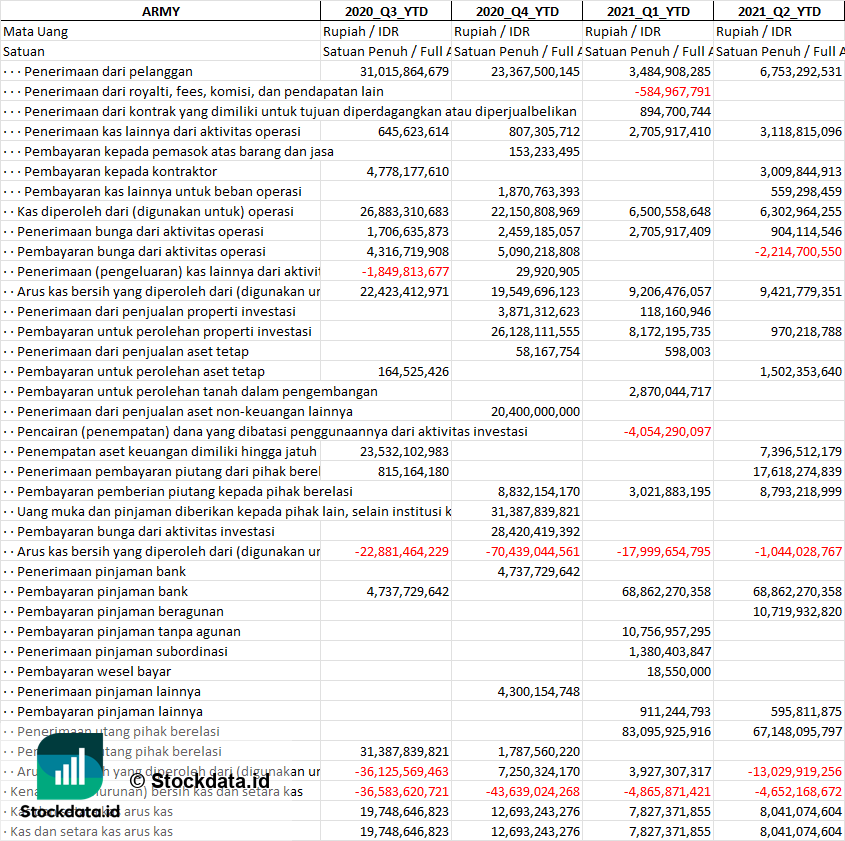Select the 2020_Q4_YTD column header
Viewport: 845px width, 841px height.
point(517,11)
